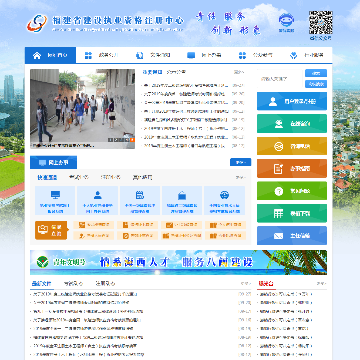
Task: Click the lower small blue advanced-search button
Action: click(316, 84)
